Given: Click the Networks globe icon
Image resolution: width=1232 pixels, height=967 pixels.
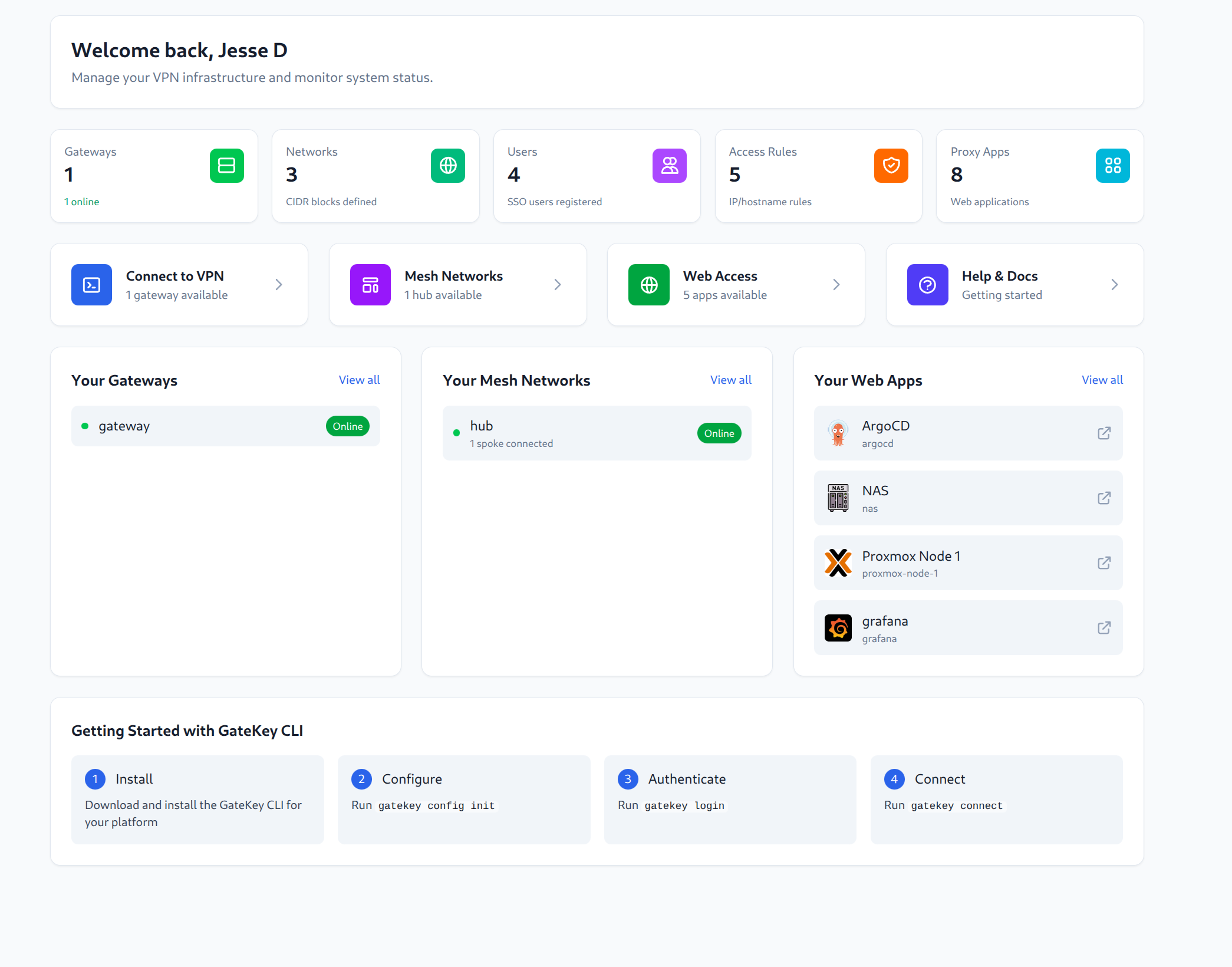Looking at the screenshot, I should pyautogui.click(x=448, y=166).
